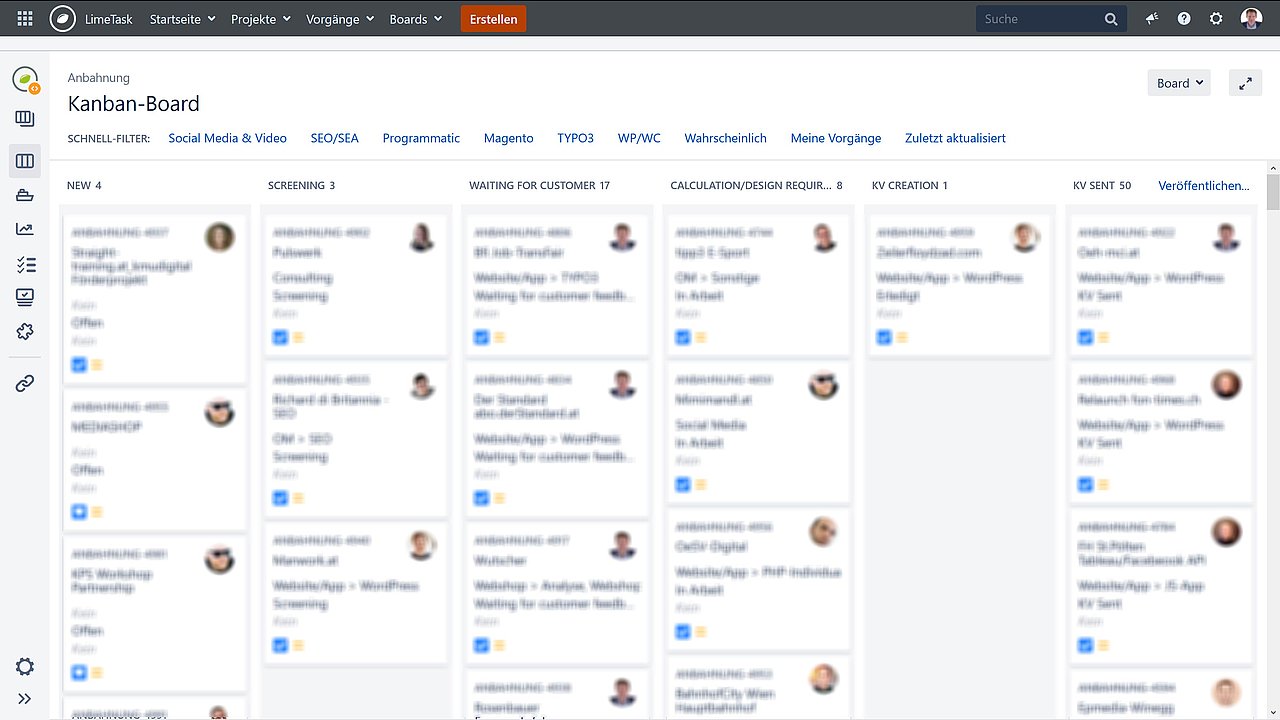Click priority icon on first SCREENING card

298,338
